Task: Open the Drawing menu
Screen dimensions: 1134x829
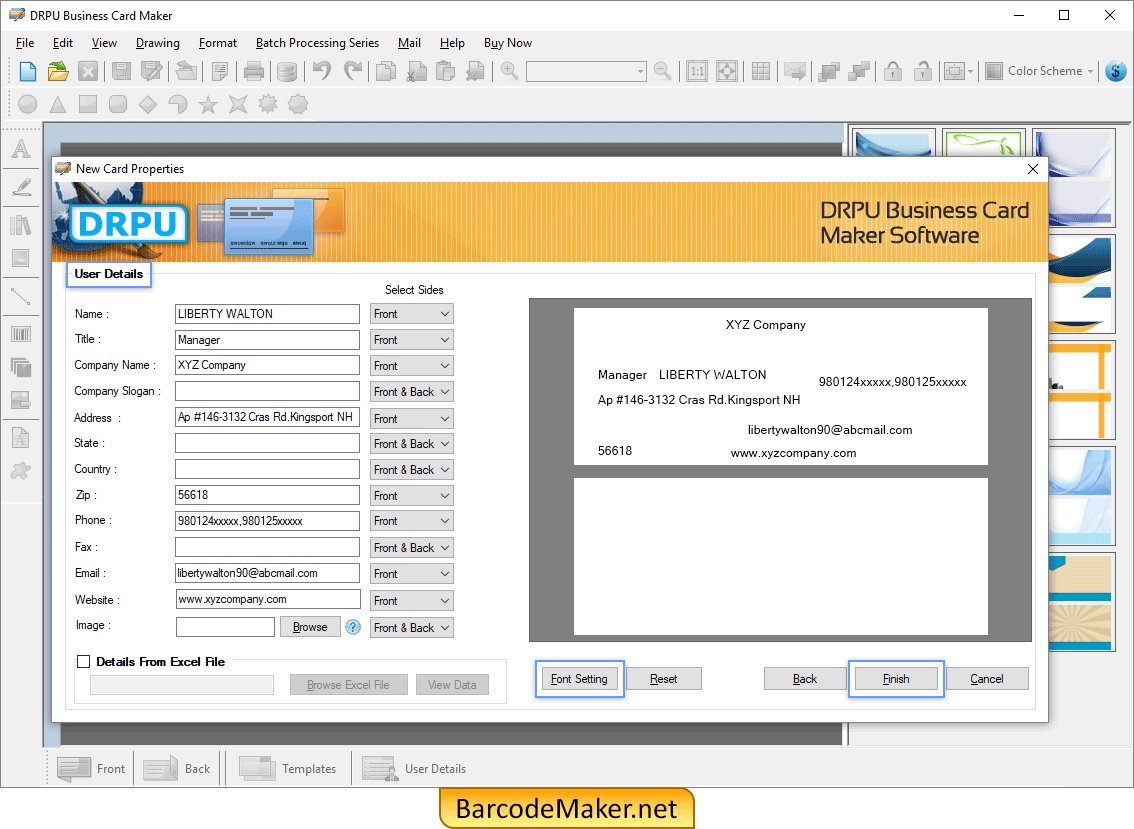Action: tap(158, 43)
